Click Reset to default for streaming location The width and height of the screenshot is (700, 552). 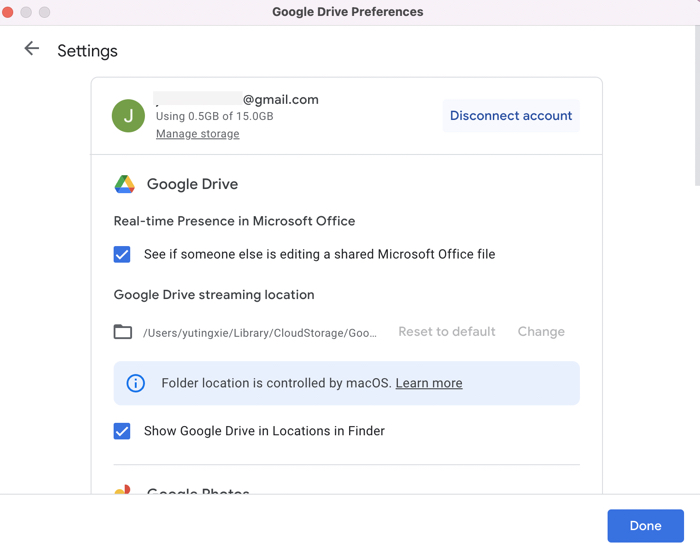point(446,332)
